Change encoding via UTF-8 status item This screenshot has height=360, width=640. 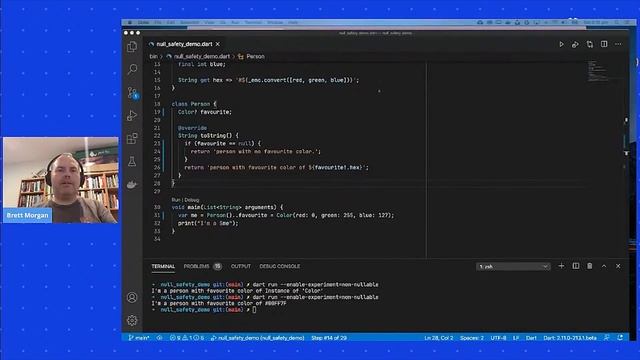498,338
